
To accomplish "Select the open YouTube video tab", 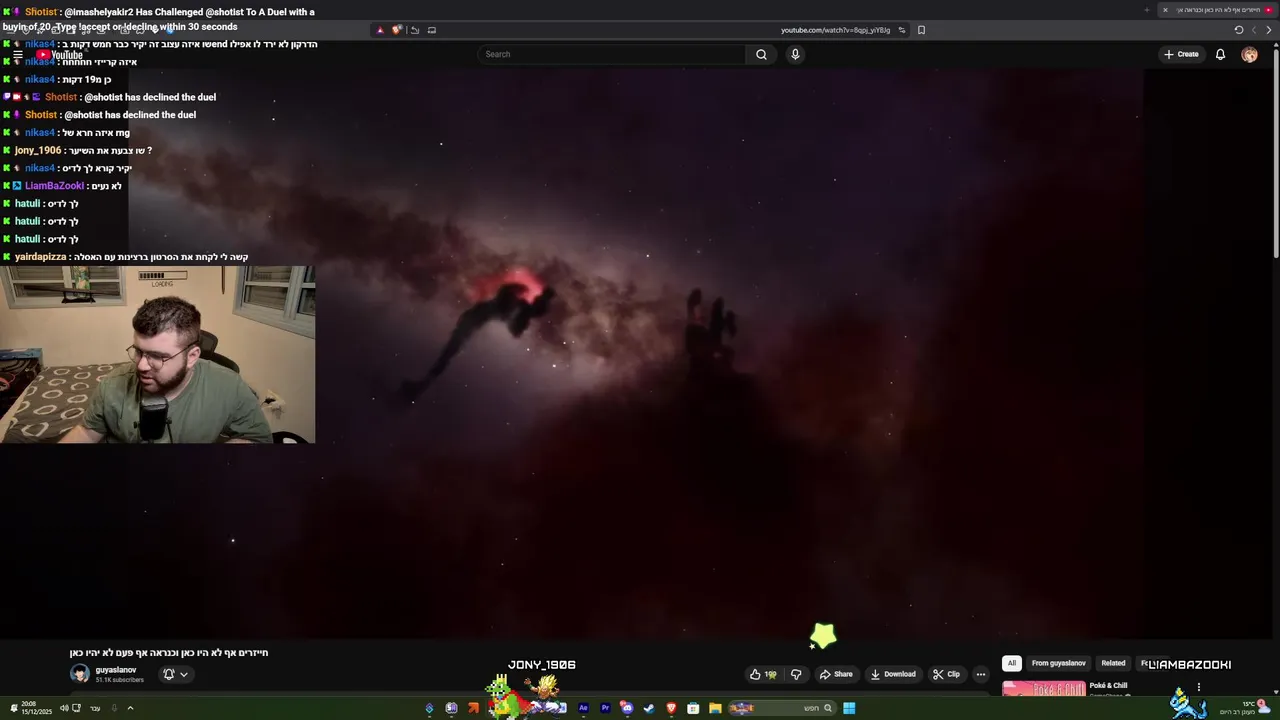I will coord(1220,10).
